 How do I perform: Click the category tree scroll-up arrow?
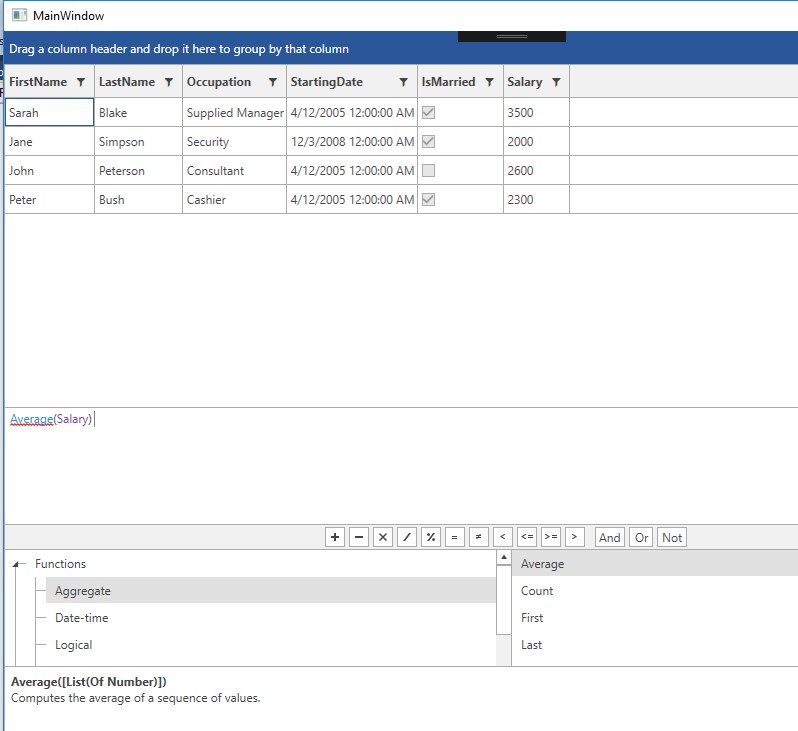pos(504,557)
